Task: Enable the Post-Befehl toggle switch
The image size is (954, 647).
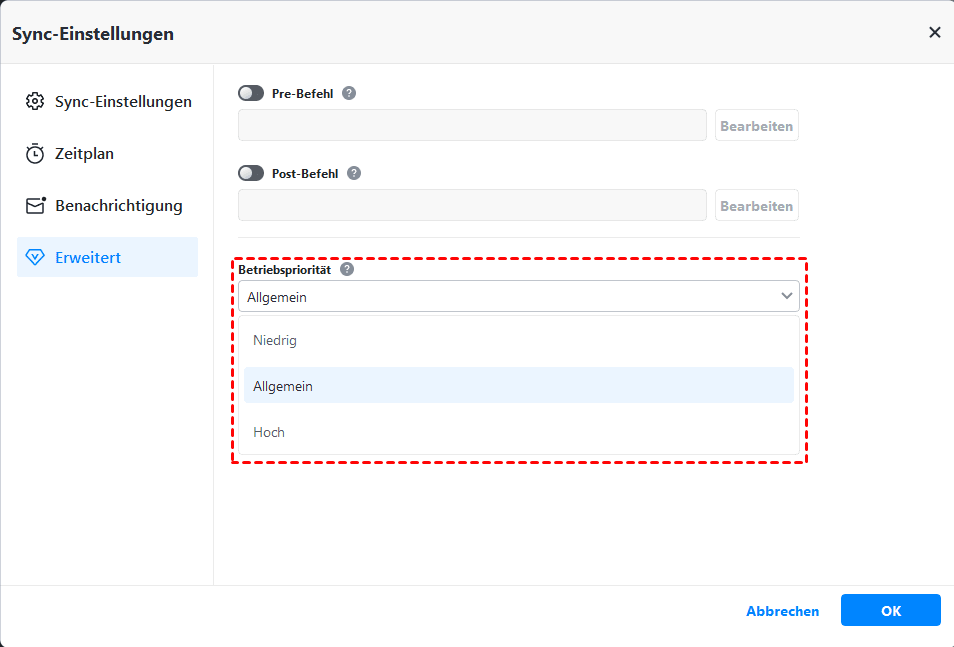Action: coord(251,173)
